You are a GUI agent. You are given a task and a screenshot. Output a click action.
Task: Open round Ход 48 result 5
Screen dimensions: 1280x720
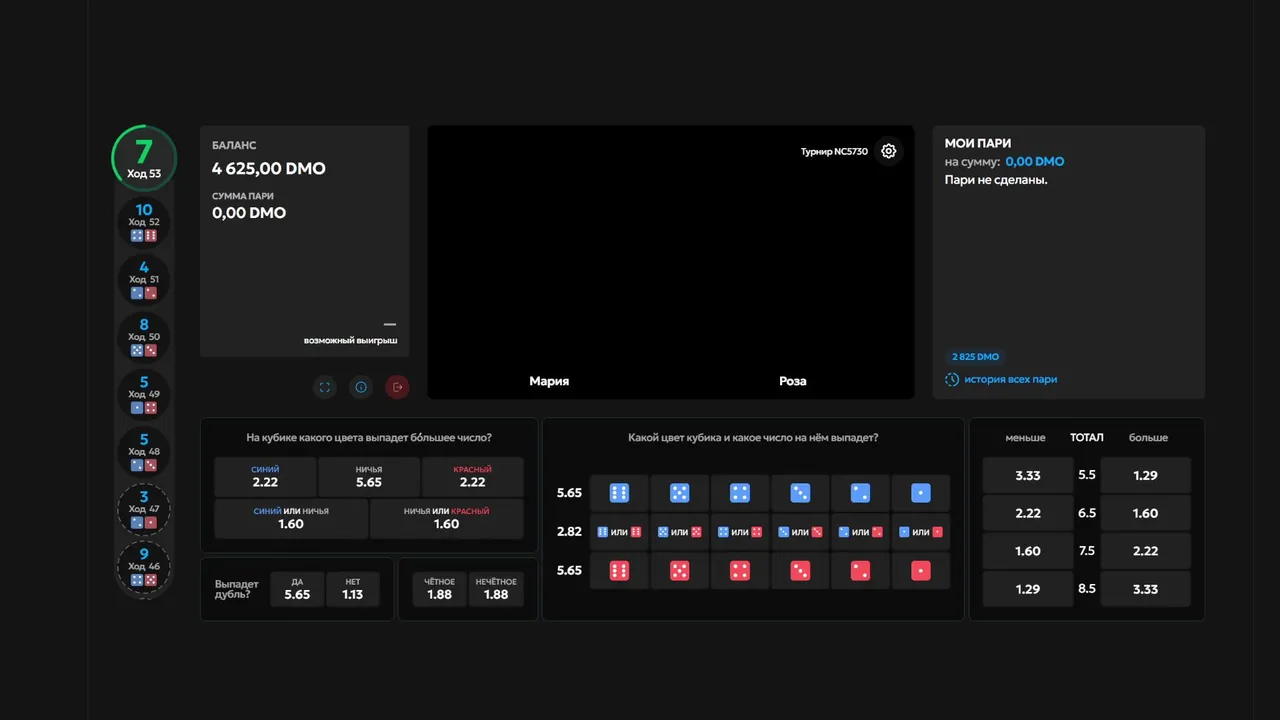(144, 452)
